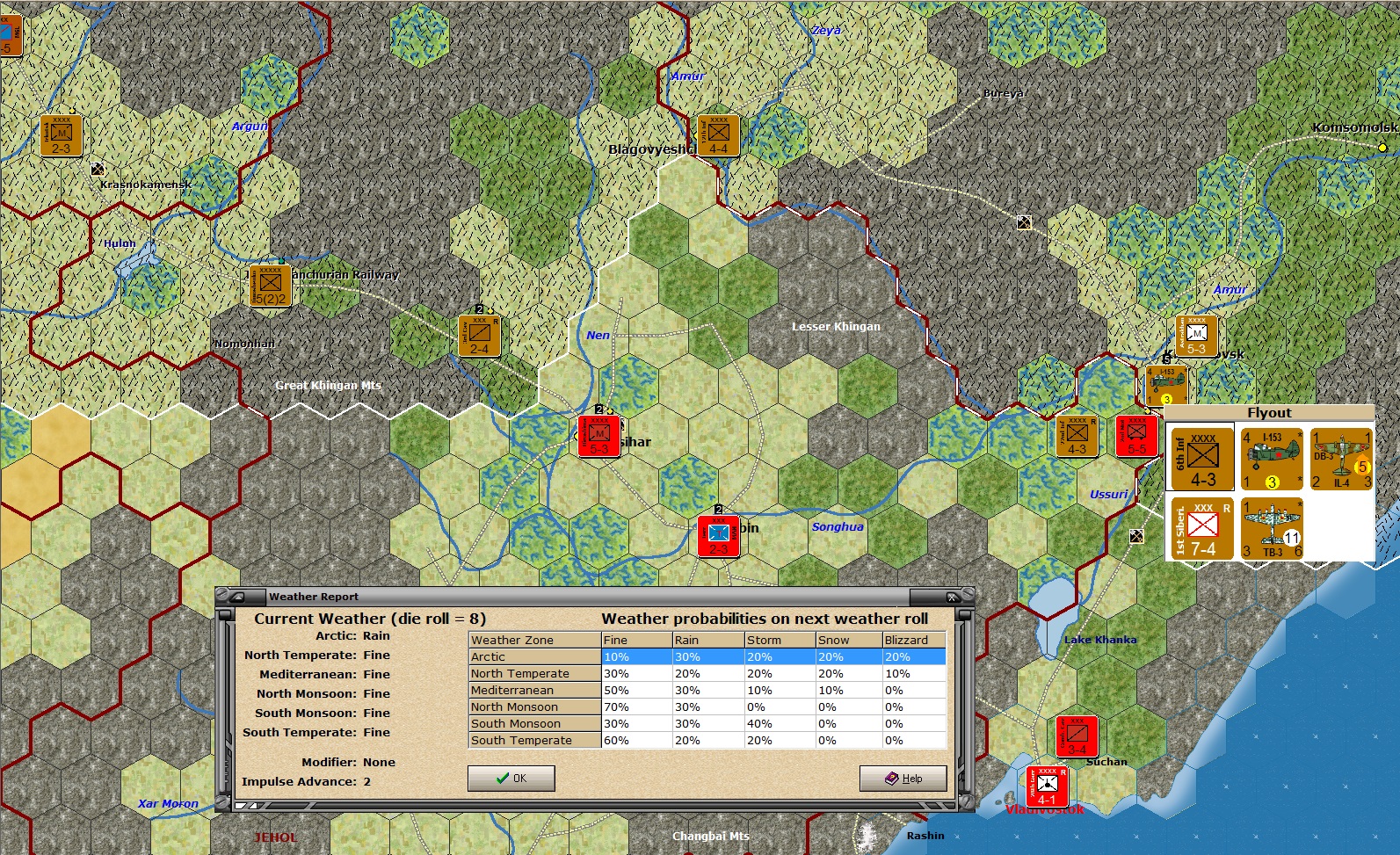Select the red 3-4 counter near Suchan

pyautogui.click(x=1077, y=736)
